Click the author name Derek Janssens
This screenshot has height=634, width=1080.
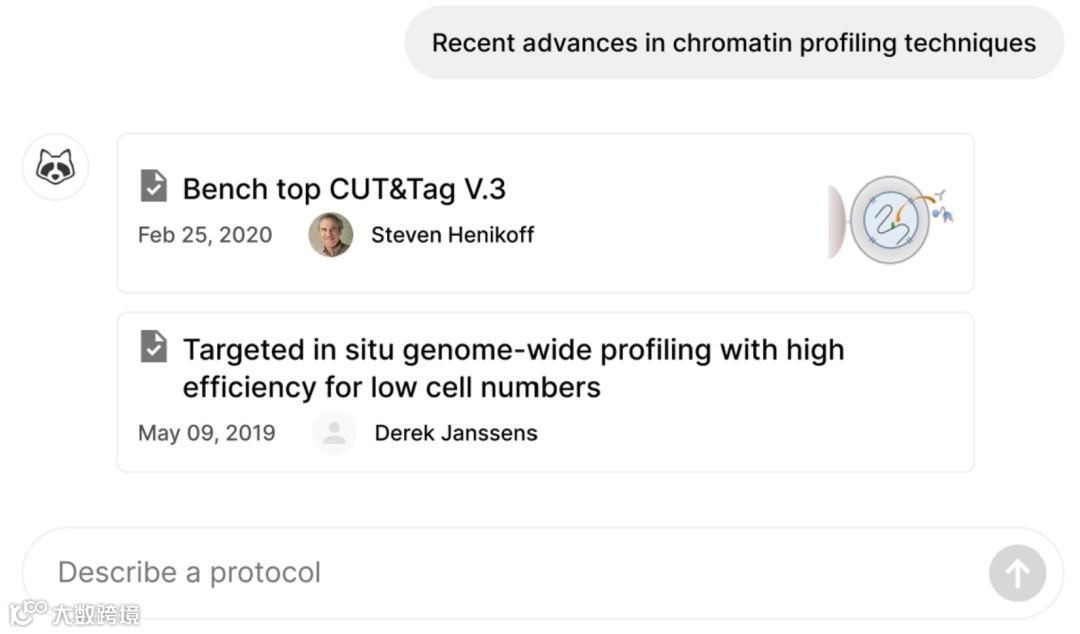click(455, 433)
